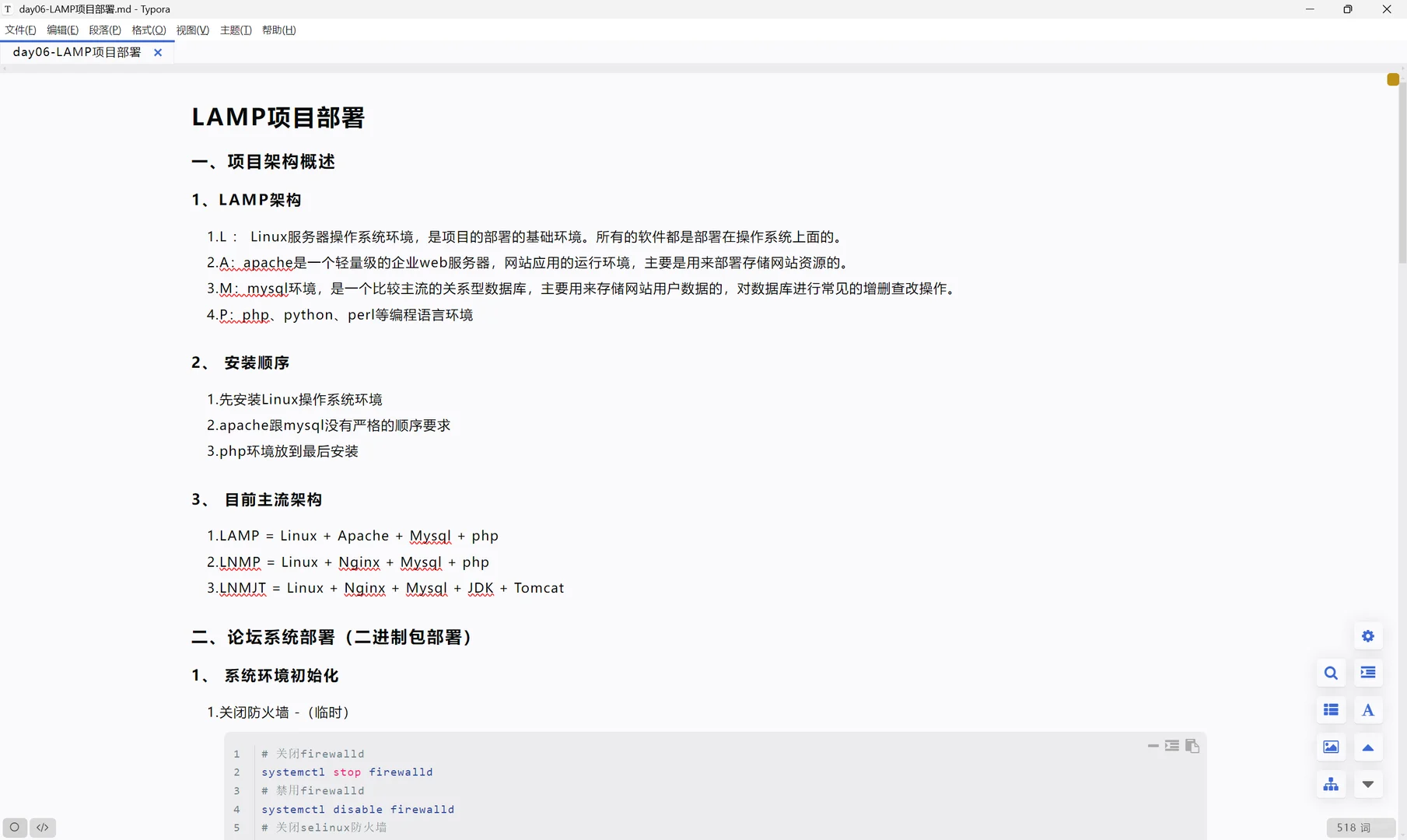The image size is (1407, 840).
Task: Click the heading 2、安装顺序
Action: pos(240,363)
